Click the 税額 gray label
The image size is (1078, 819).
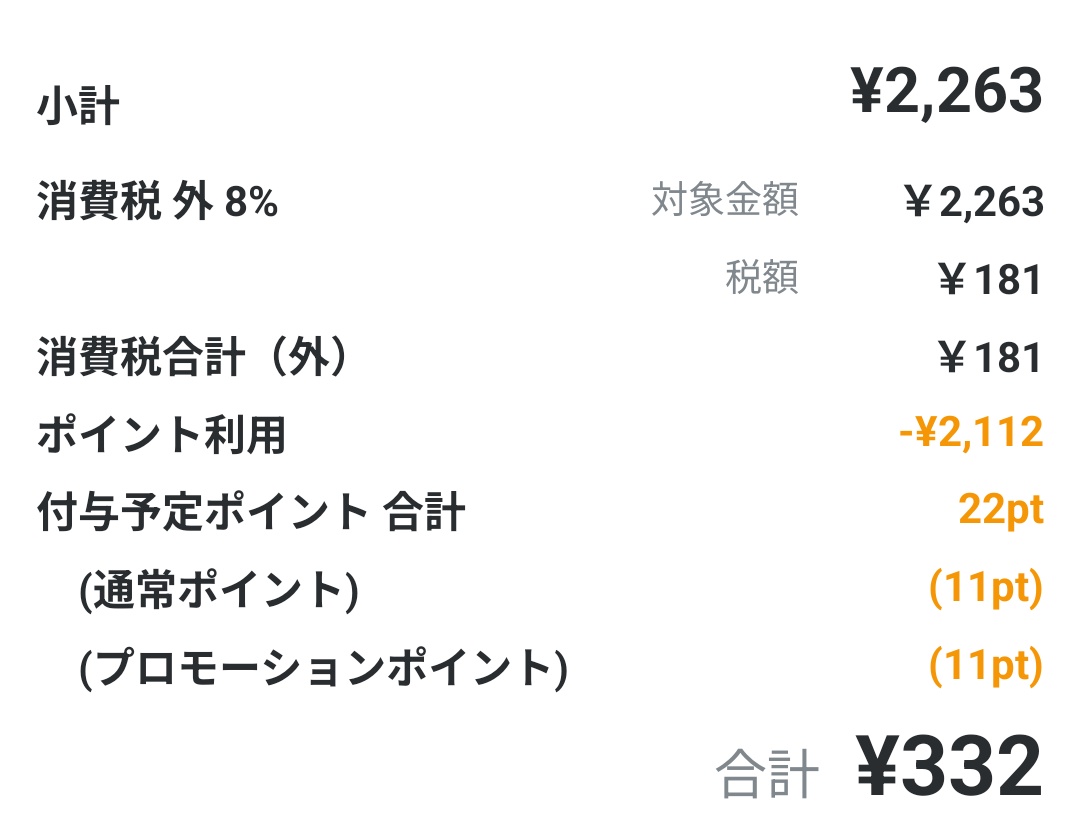(762, 279)
